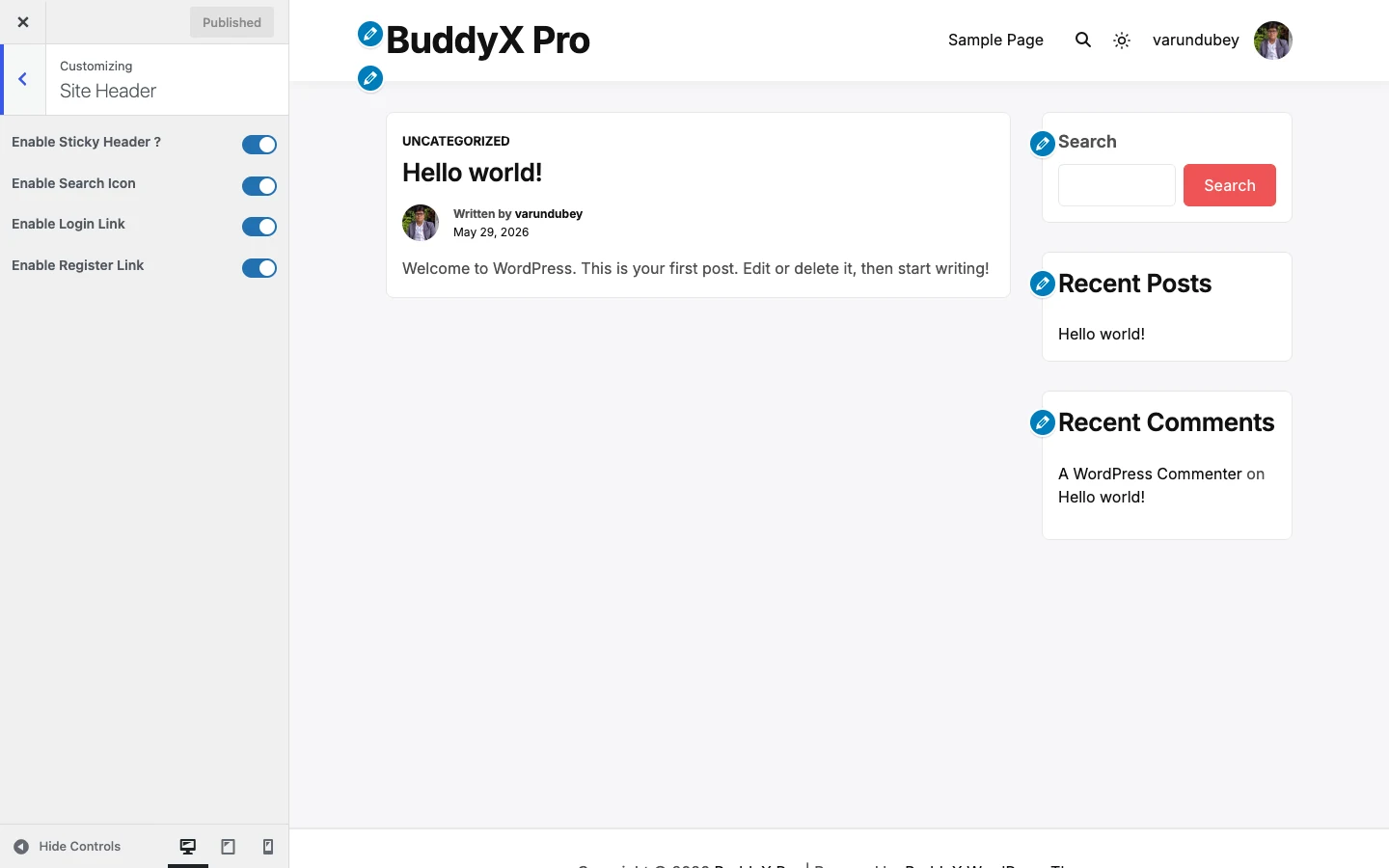The height and width of the screenshot is (868, 1389).
Task: Switch to tablet preview device icon
Action: click(x=229, y=847)
